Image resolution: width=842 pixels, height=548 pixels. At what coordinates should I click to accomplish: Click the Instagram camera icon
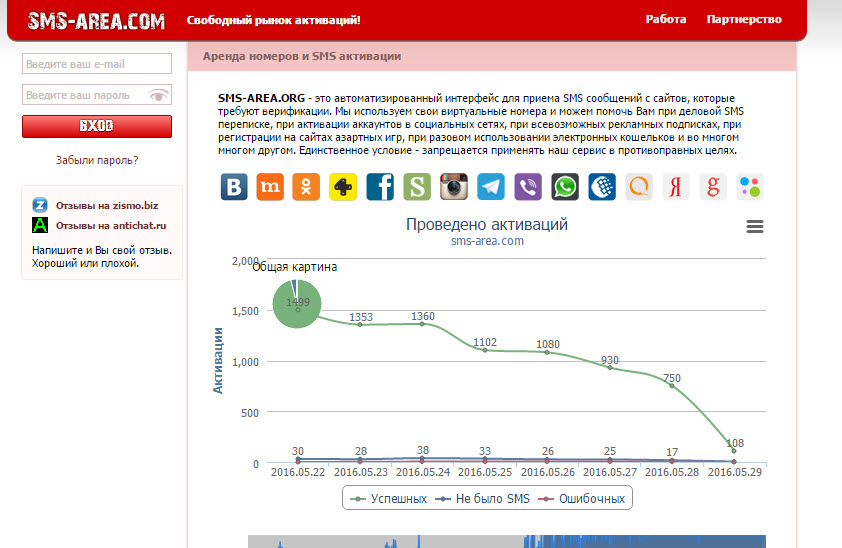point(454,187)
